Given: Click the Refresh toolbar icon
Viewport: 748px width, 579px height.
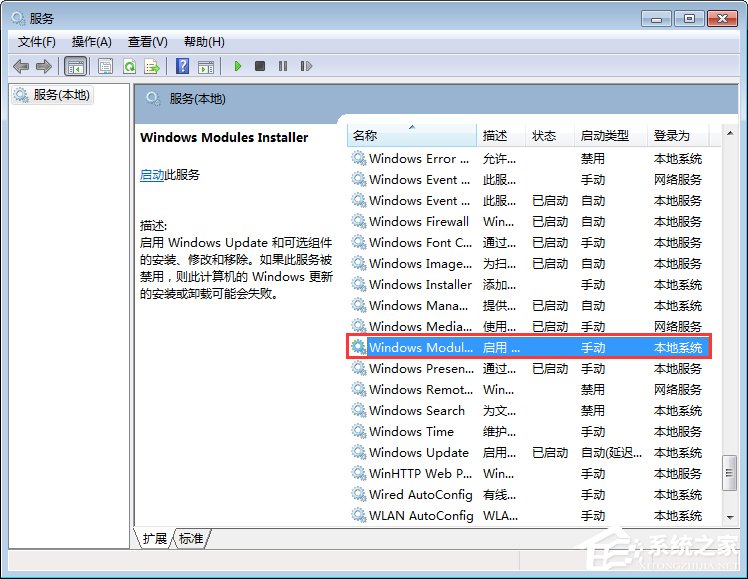Looking at the screenshot, I should point(129,66).
